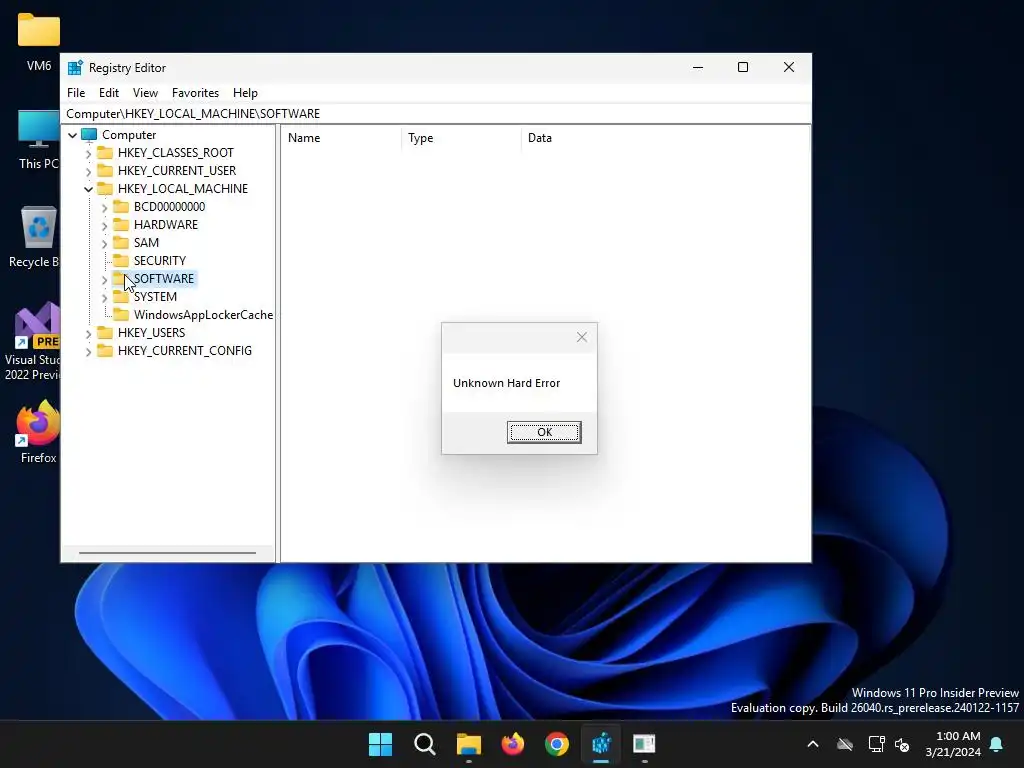Expand the SOFTWARE key chevron
This screenshot has width=1024, height=768.
(104, 280)
